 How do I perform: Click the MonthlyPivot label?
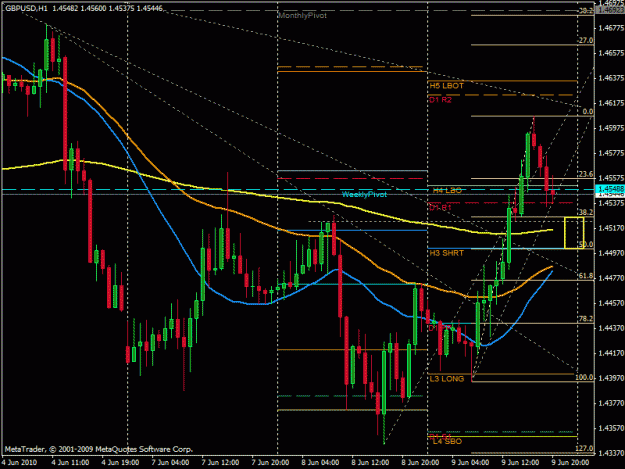pos(303,16)
